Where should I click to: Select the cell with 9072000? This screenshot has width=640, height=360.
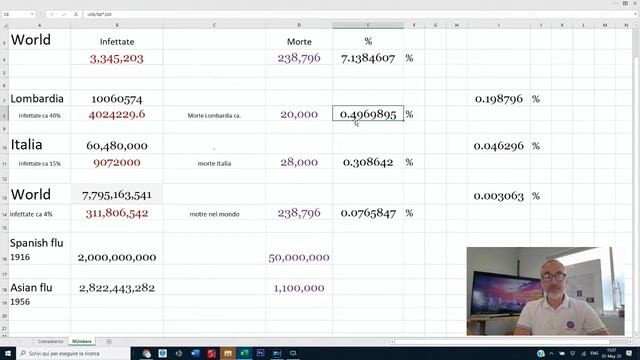coord(117,162)
